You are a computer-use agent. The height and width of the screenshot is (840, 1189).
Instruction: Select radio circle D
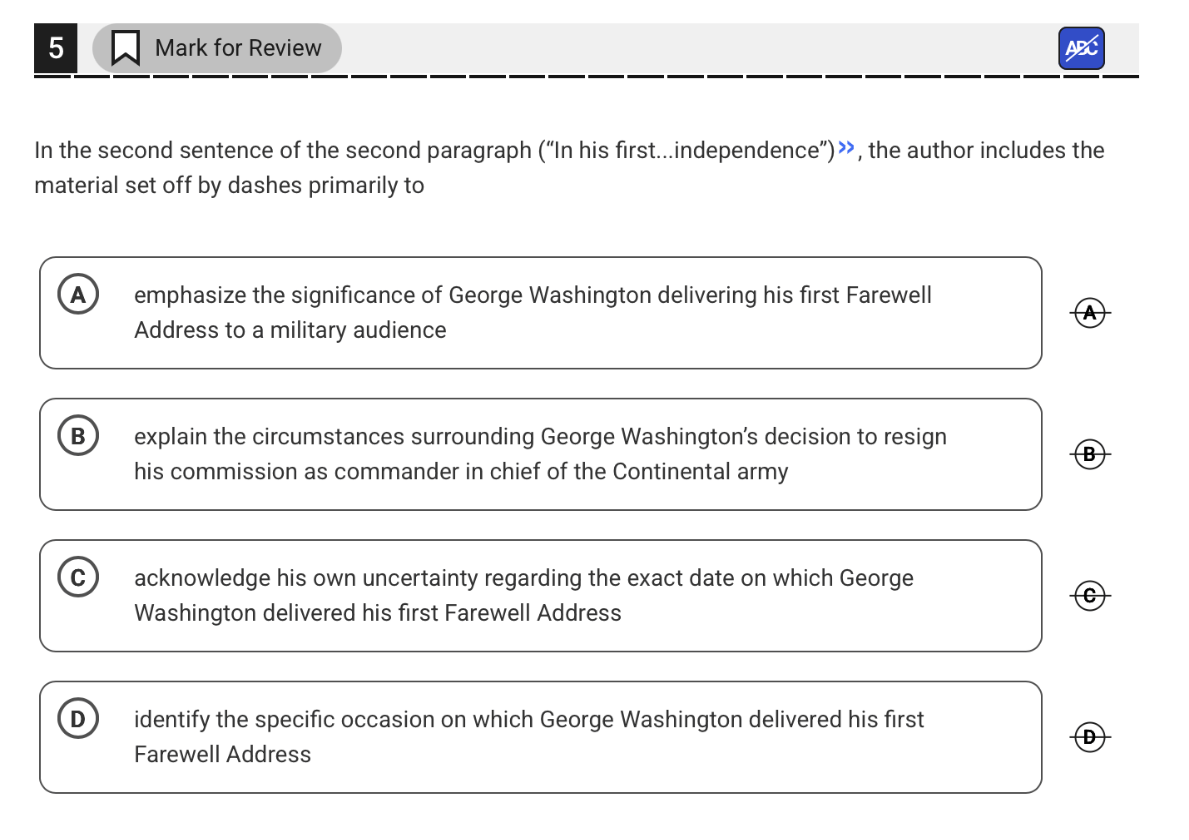(x=78, y=719)
